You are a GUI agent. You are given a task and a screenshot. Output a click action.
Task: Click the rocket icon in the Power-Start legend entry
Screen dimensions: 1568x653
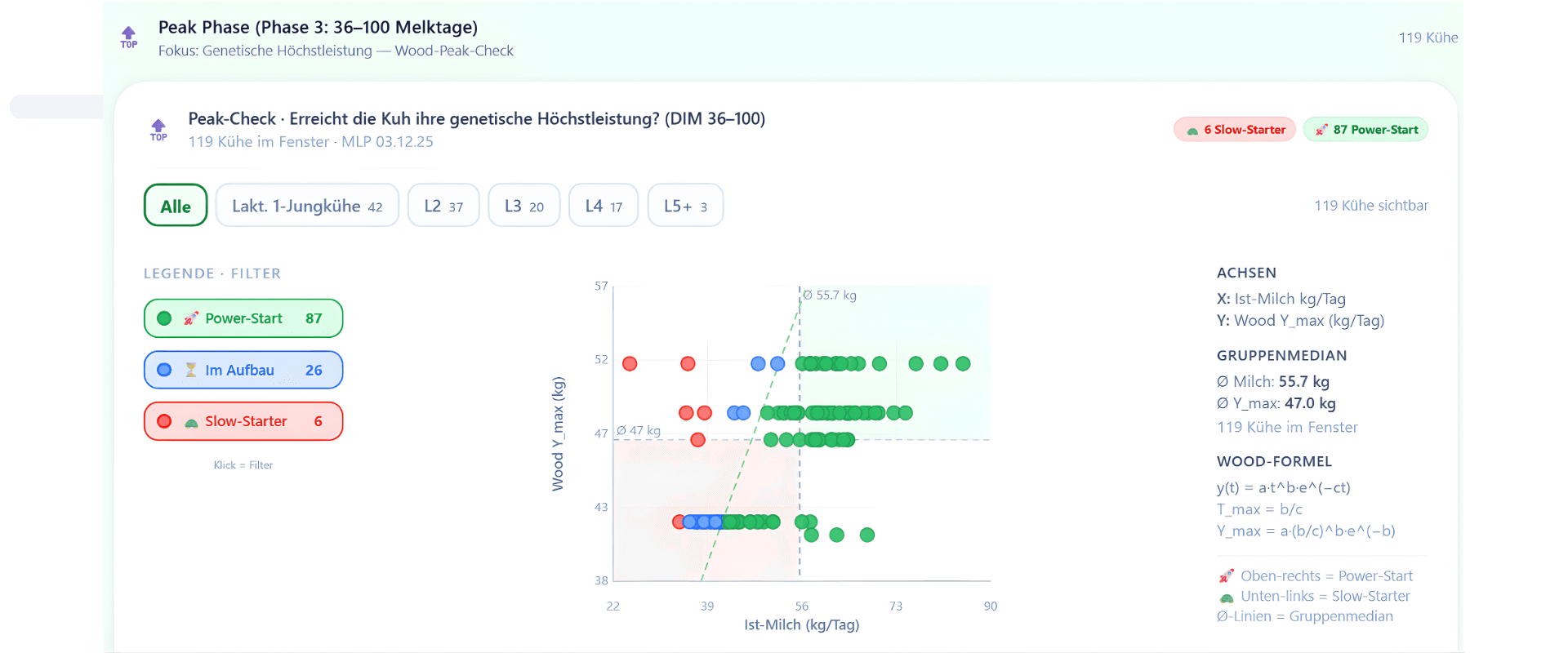191,318
